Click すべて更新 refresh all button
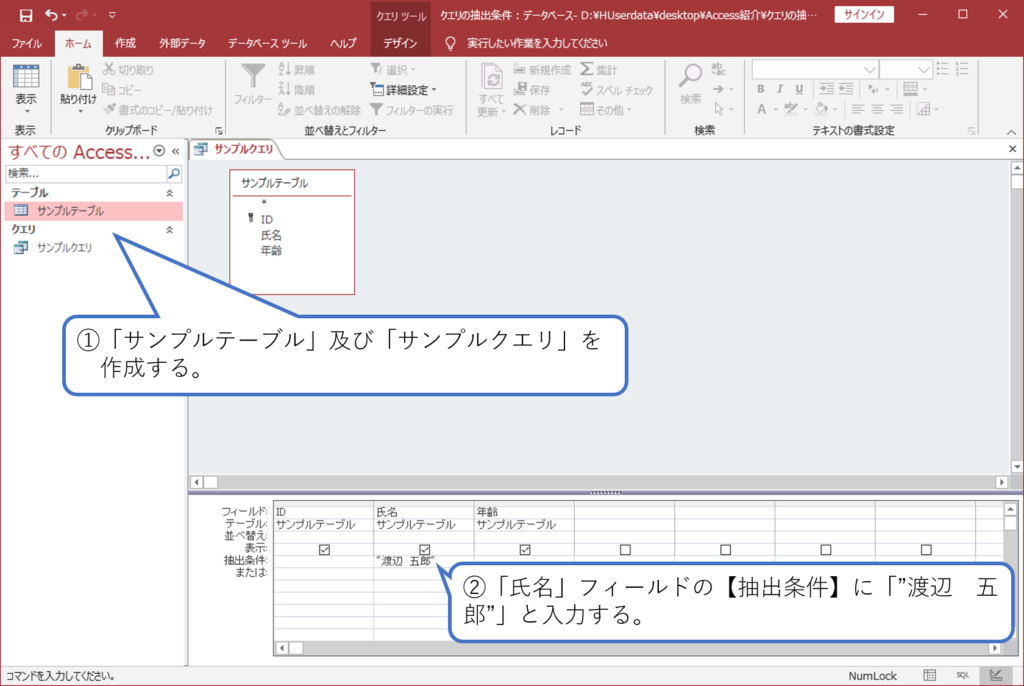 (491, 90)
